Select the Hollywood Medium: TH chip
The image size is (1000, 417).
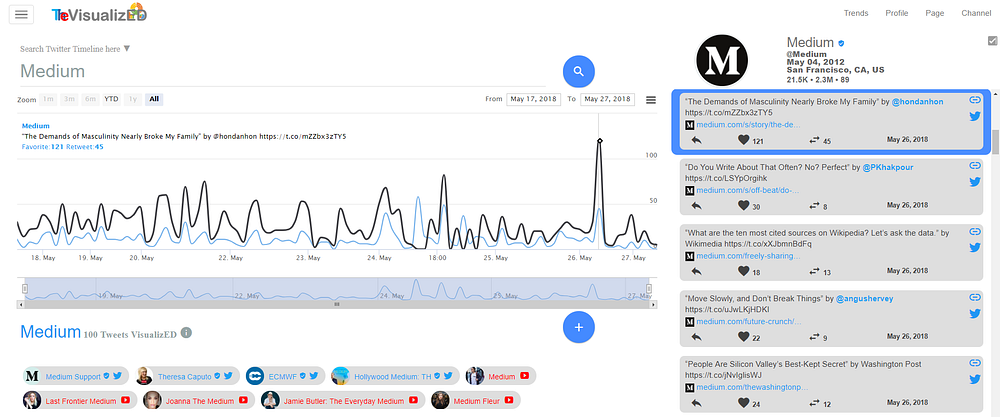(x=395, y=376)
